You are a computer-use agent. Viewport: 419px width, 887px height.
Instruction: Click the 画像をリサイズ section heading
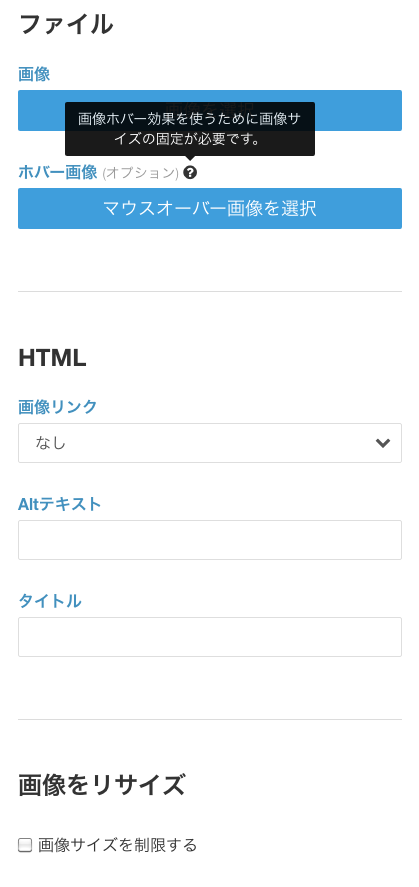coord(102,786)
